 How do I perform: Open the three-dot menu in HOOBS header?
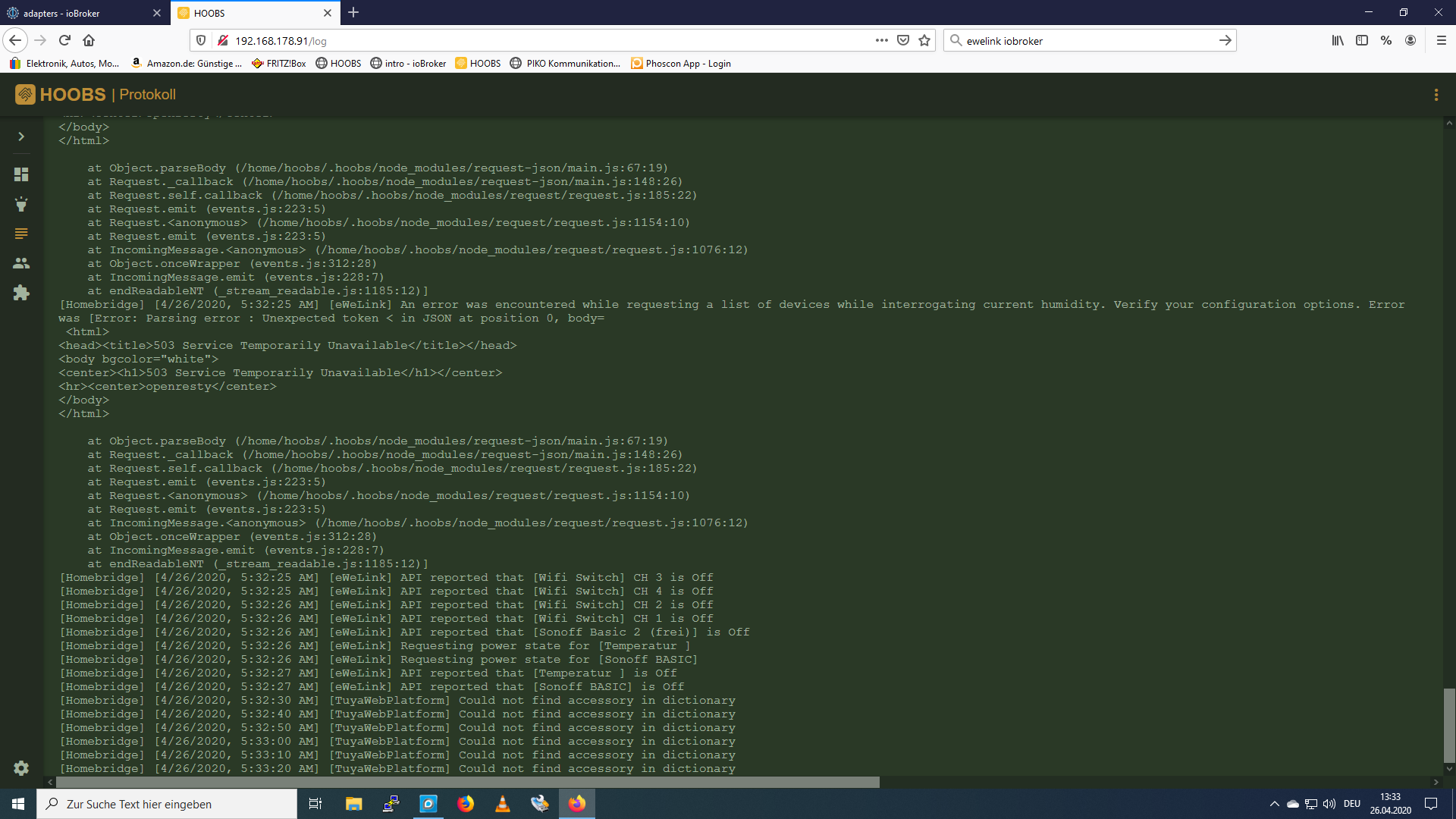pyautogui.click(x=1436, y=95)
